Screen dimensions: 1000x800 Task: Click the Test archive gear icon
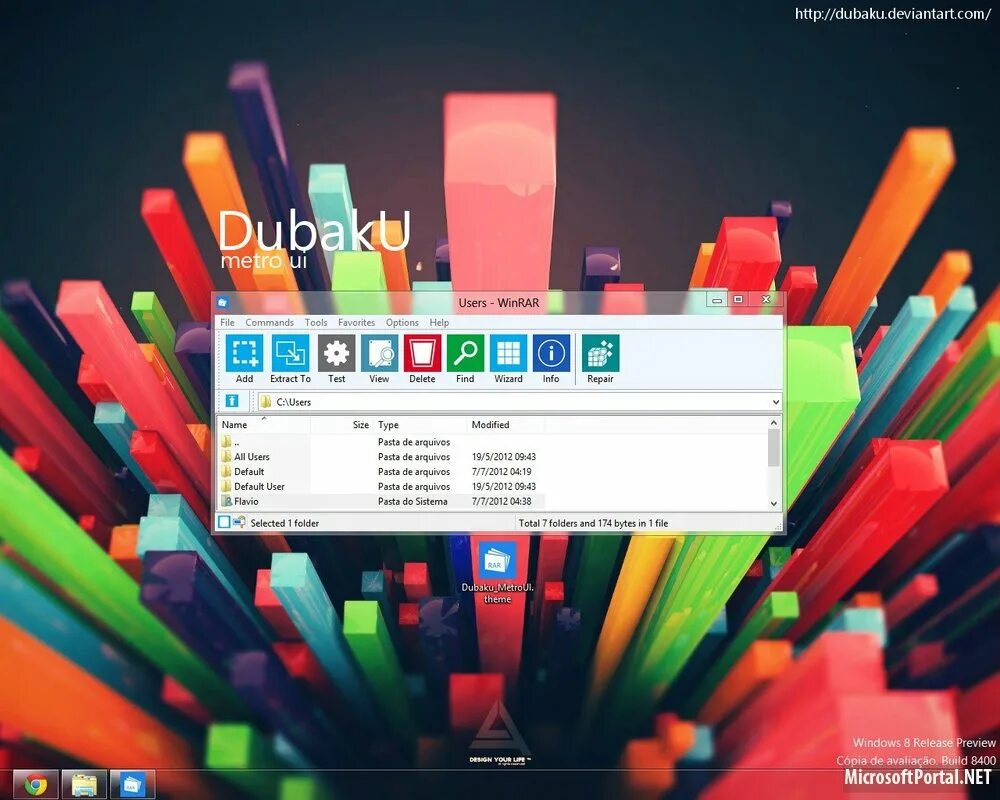point(337,352)
